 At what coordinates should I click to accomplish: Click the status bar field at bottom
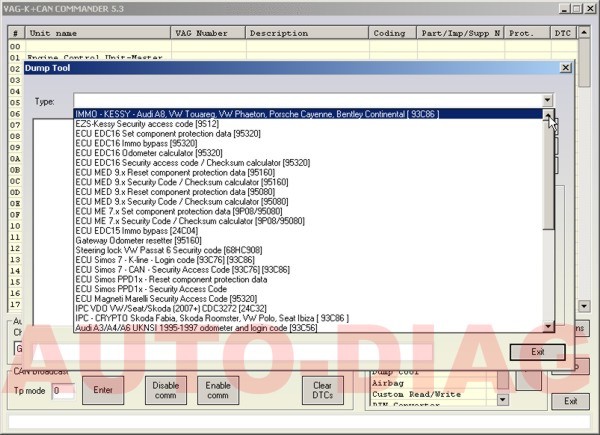click(299, 422)
